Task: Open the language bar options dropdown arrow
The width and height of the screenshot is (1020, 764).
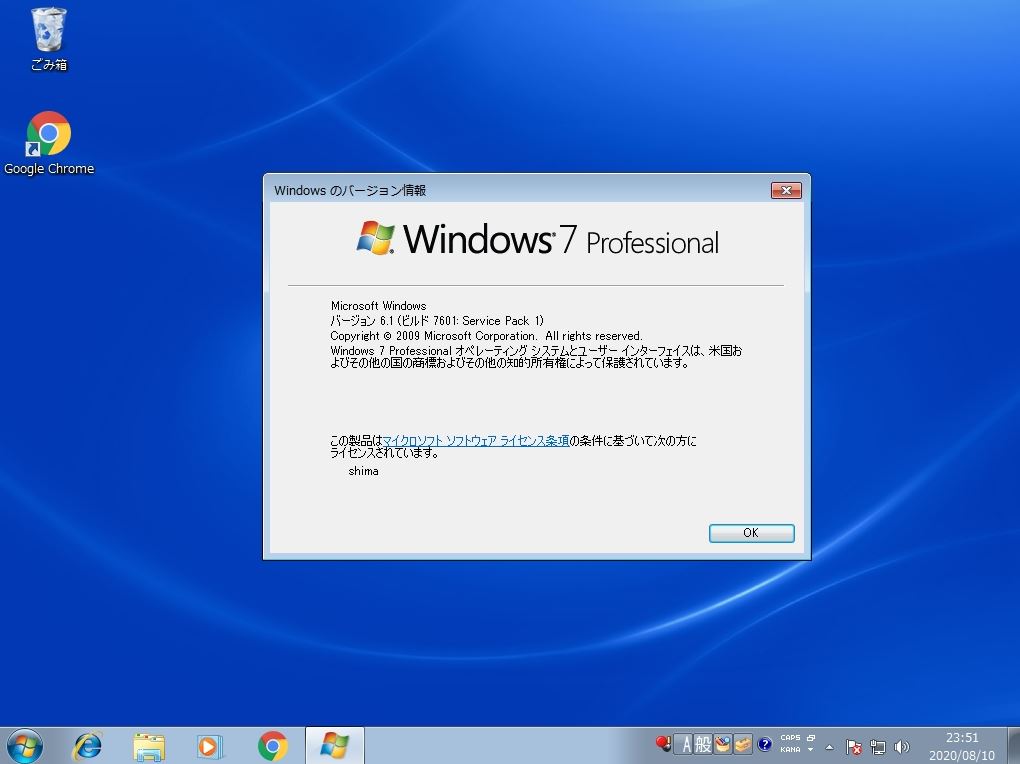Action: (x=811, y=750)
